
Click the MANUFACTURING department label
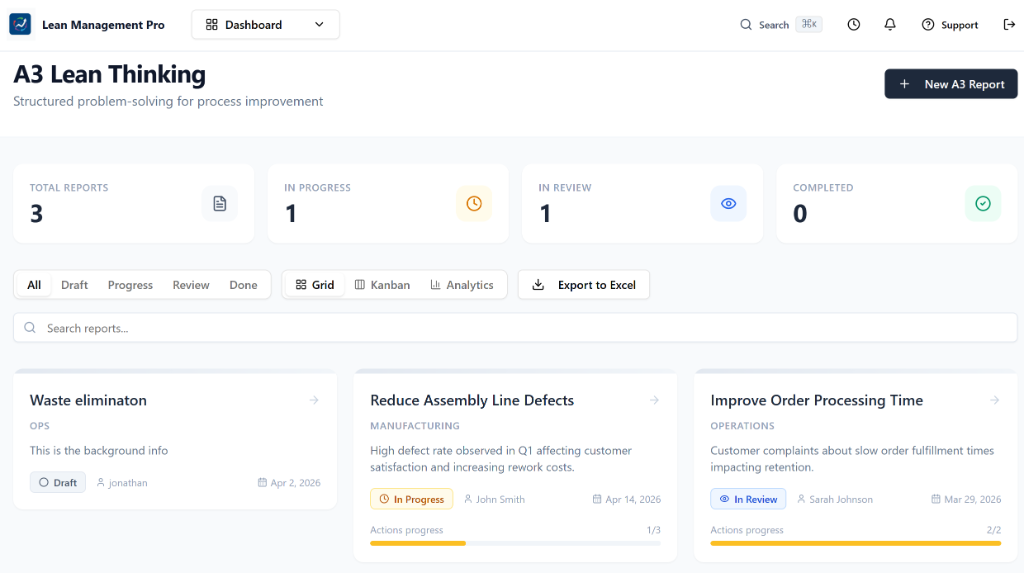tap(415, 426)
